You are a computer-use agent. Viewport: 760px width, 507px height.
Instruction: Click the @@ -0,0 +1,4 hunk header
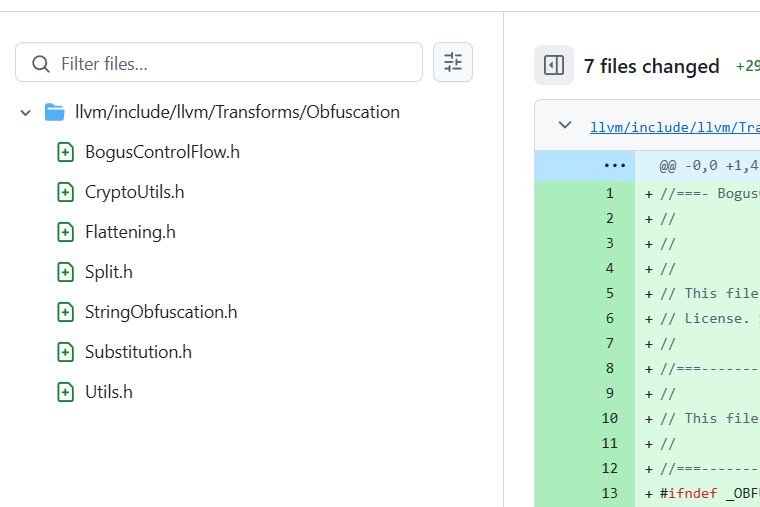[x=709, y=166]
